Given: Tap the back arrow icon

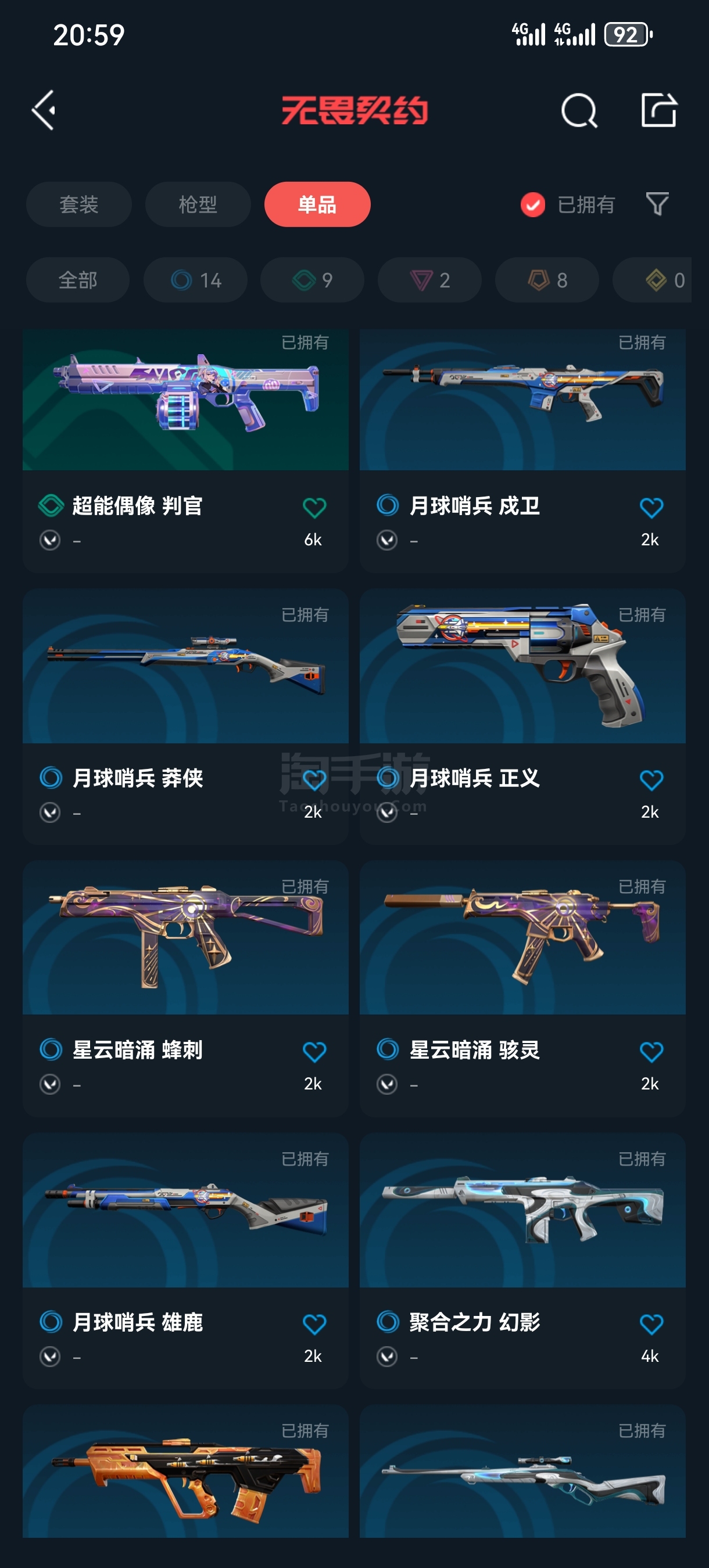Looking at the screenshot, I should point(44,110).
